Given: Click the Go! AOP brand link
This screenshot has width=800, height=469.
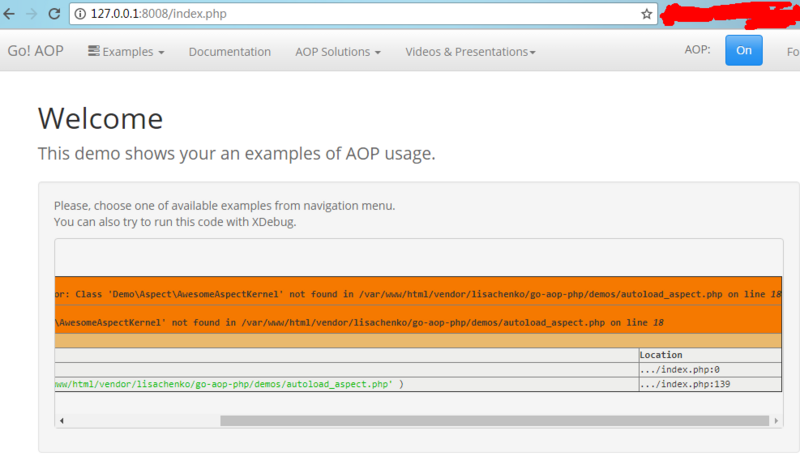Looking at the screenshot, I should click(35, 51).
